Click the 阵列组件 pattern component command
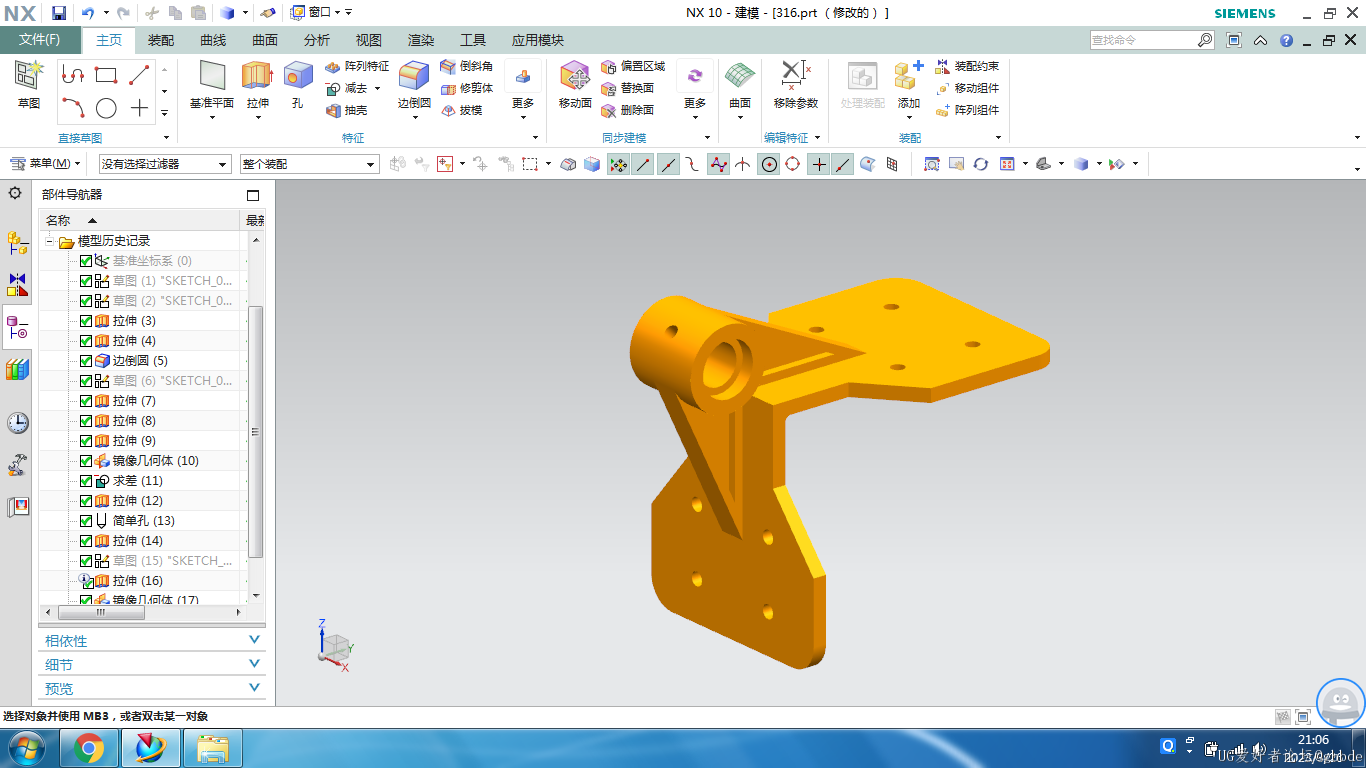 [967, 110]
